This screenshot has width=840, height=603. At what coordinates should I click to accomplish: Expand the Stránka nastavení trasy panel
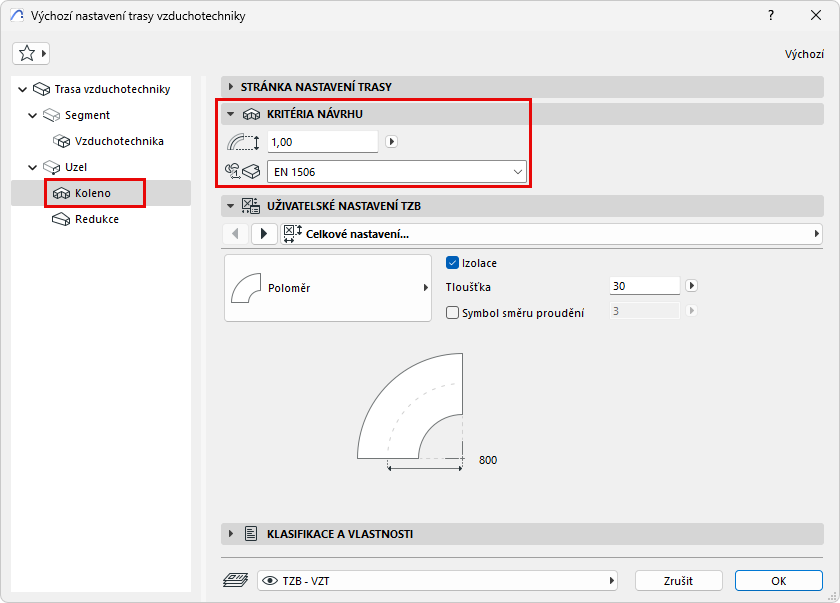[x=231, y=87]
